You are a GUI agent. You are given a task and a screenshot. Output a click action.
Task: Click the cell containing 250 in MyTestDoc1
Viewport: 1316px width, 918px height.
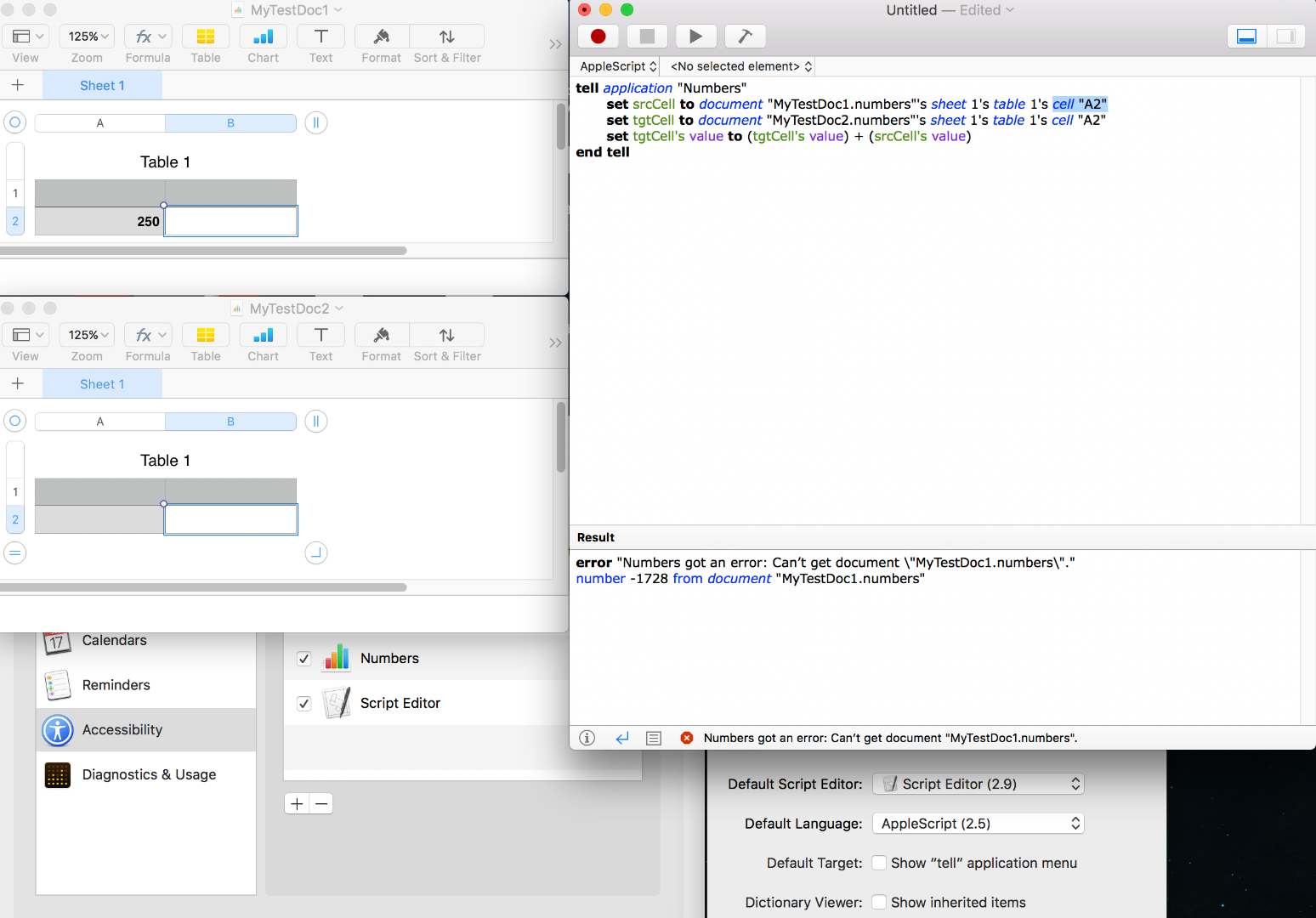(x=99, y=221)
